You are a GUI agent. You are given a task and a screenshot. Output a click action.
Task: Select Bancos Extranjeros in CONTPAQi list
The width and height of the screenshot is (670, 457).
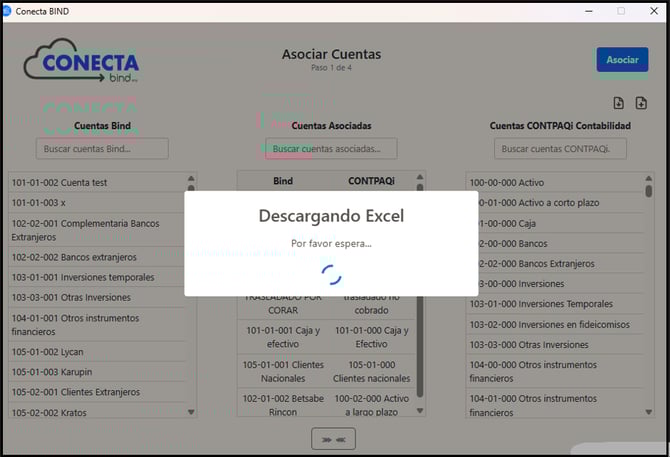click(561, 264)
